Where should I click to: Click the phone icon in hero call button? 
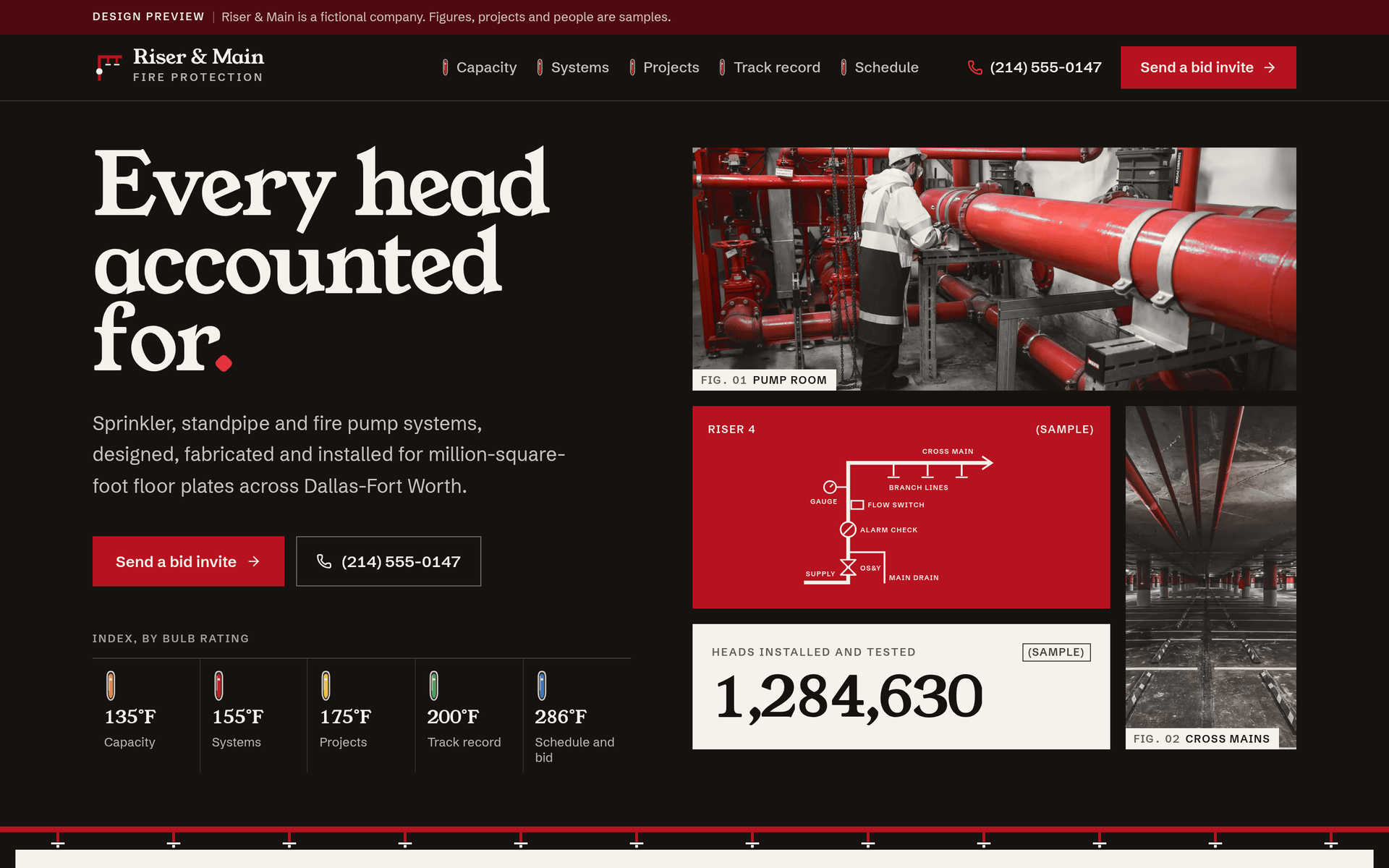click(x=324, y=561)
